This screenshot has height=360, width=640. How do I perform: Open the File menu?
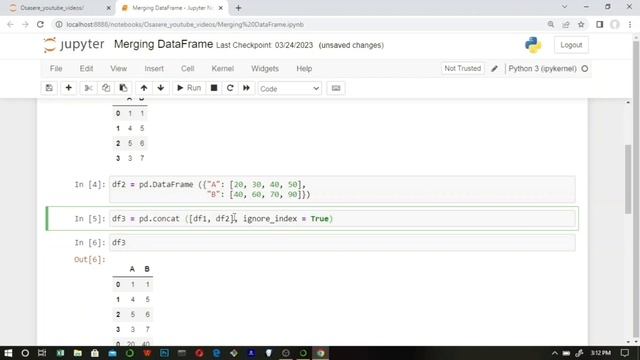(56, 69)
